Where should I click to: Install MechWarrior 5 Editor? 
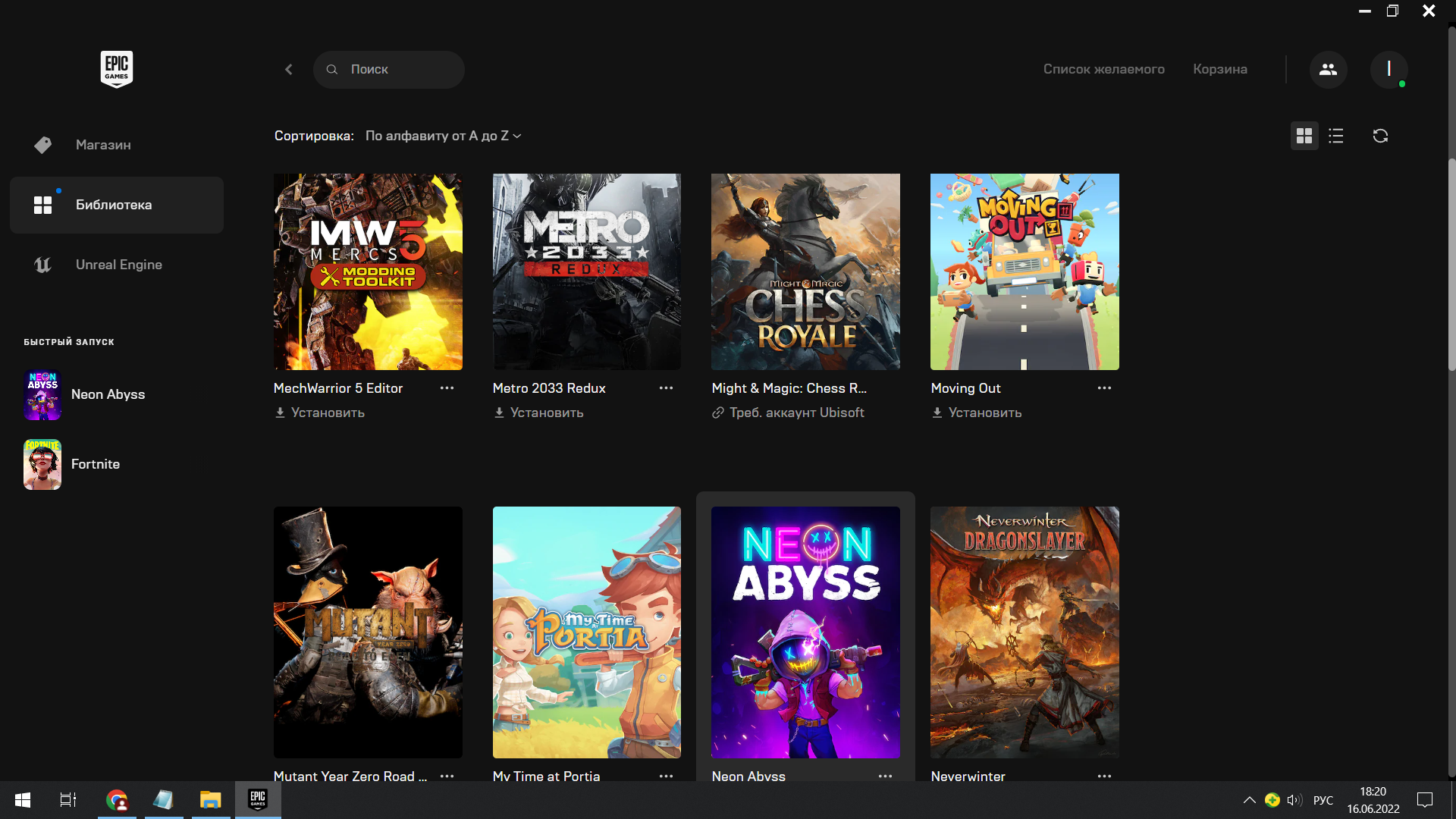(319, 413)
